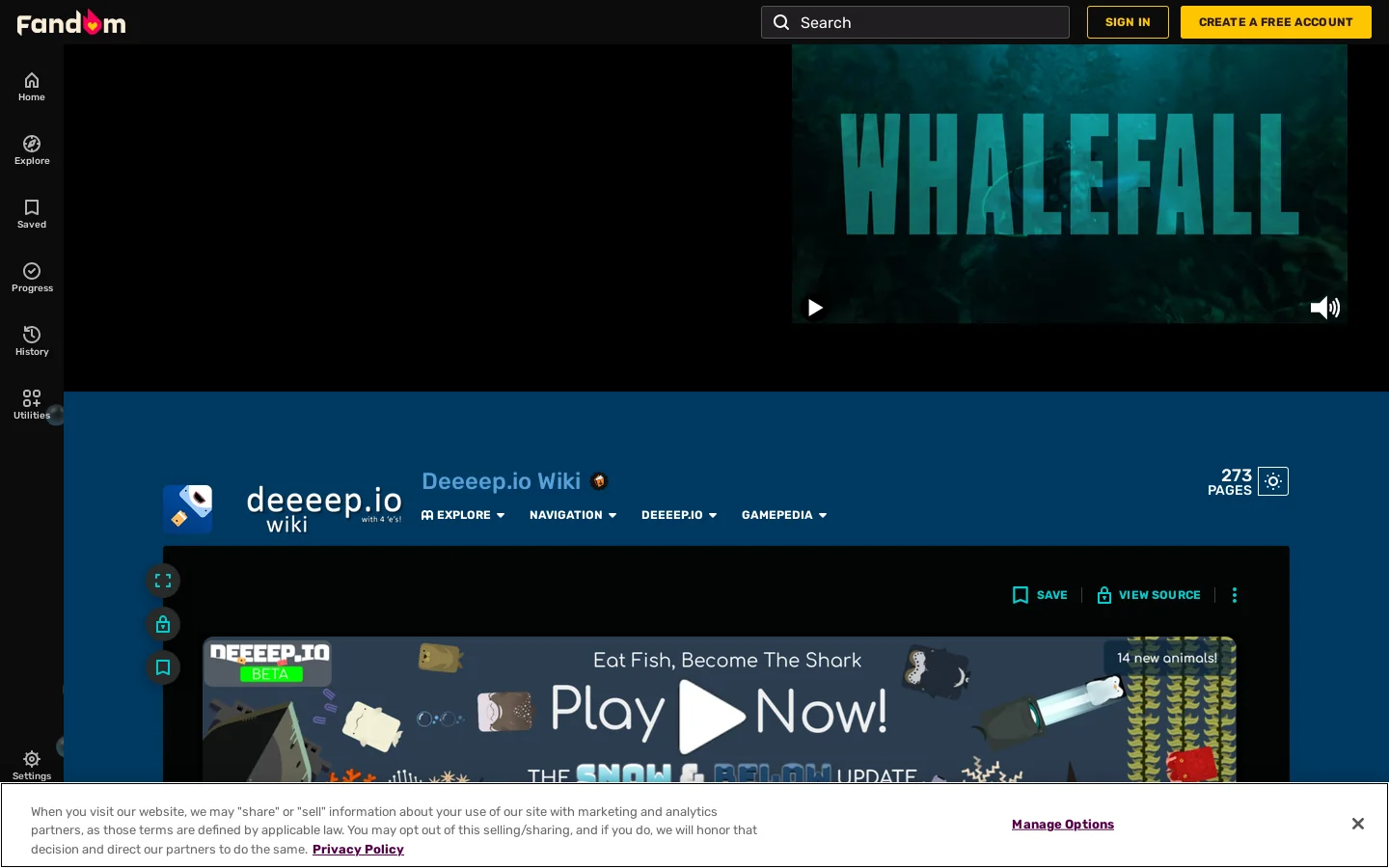Click the 273 Pages counter
Image resolution: width=1389 pixels, height=868 pixels.
tap(1230, 481)
